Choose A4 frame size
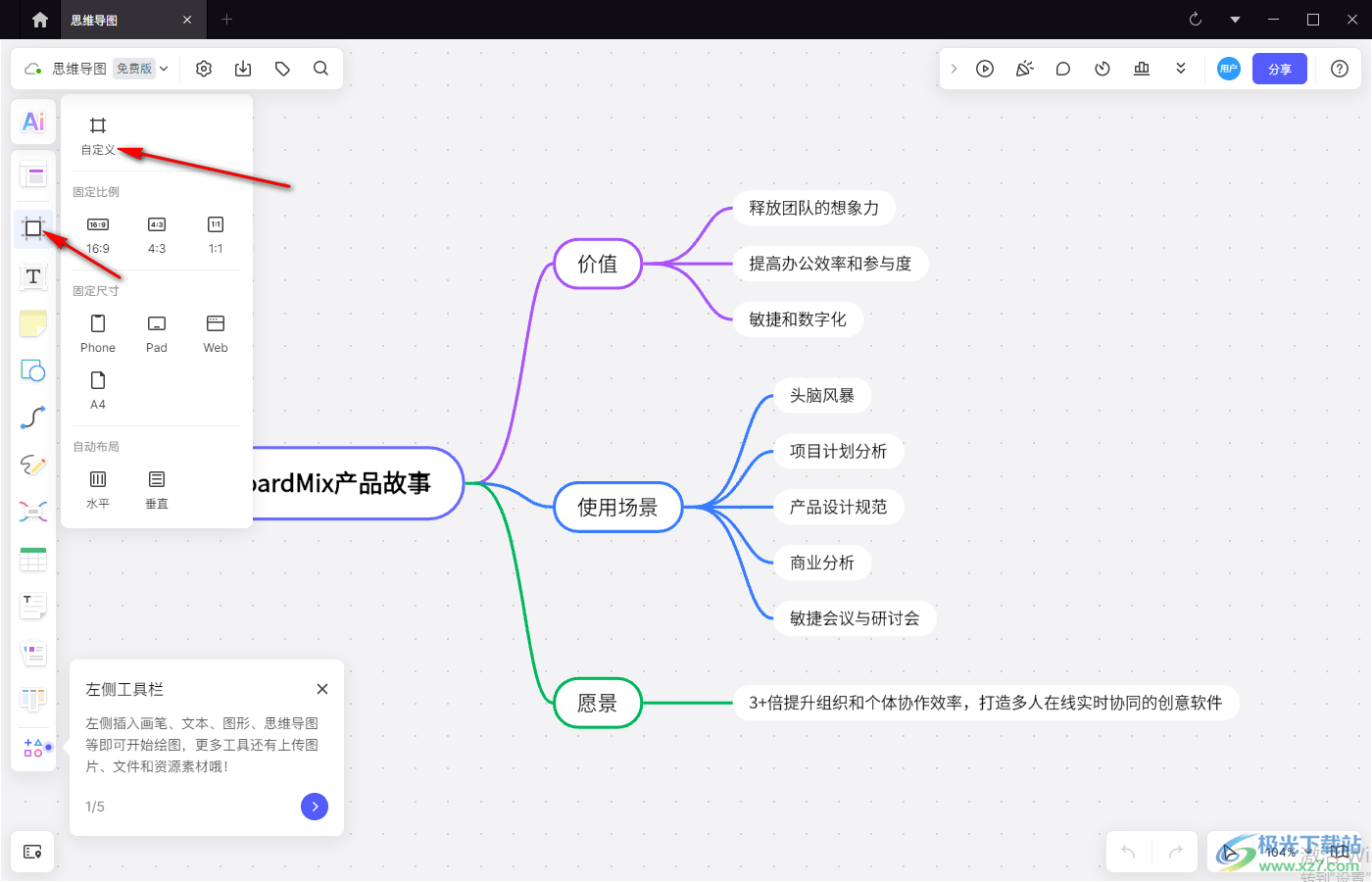 (98, 391)
